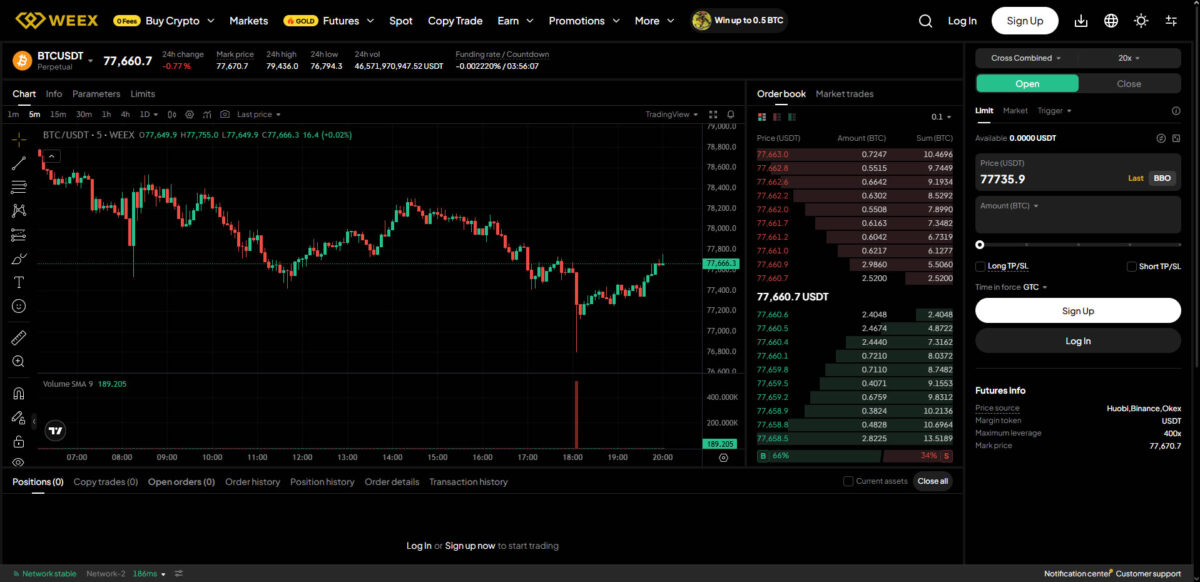Open the Promotions dropdown
The height and width of the screenshot is (582, 1200).
(583, 20)
